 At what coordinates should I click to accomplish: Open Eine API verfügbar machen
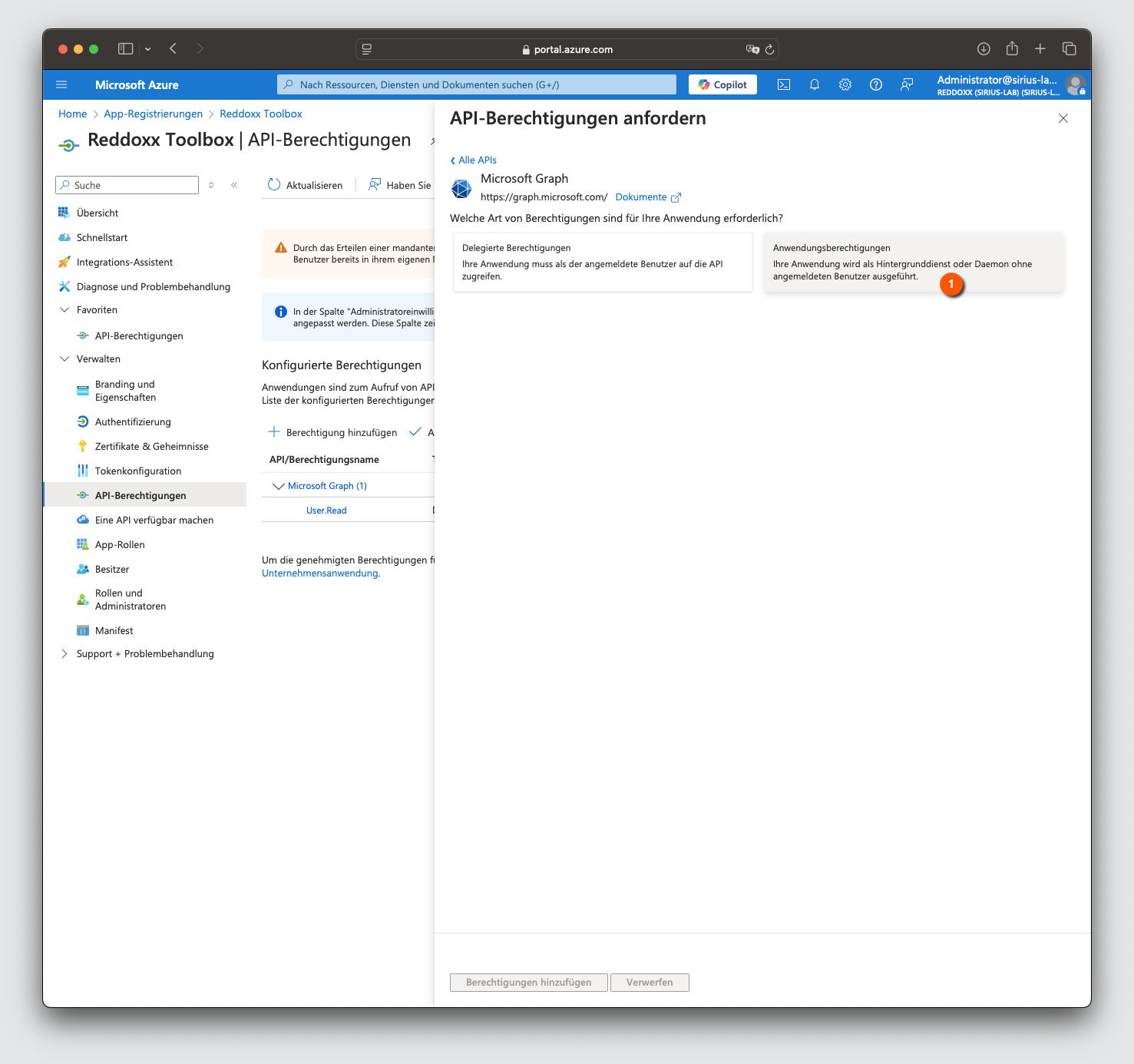[154, 520]
